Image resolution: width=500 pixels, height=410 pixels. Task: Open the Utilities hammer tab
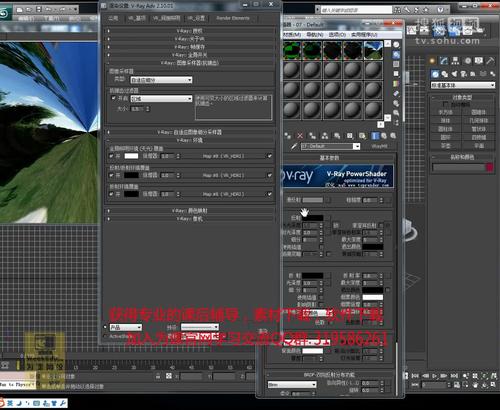(x=490, y=61)
